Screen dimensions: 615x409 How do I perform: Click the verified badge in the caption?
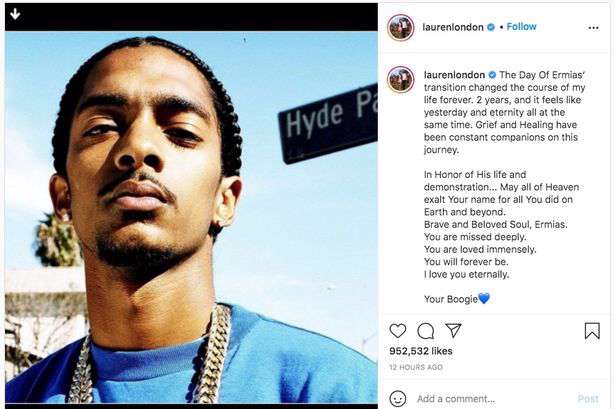tap(492, 75)
